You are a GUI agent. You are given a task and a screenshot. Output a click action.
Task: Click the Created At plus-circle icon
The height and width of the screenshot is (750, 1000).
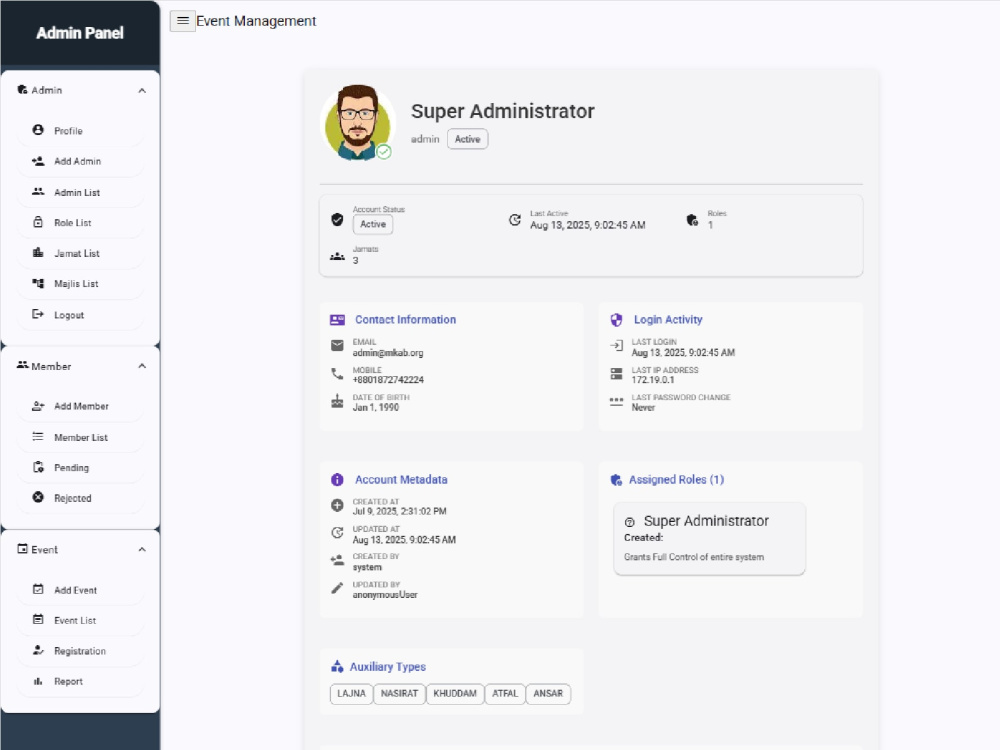click(337, 506)
